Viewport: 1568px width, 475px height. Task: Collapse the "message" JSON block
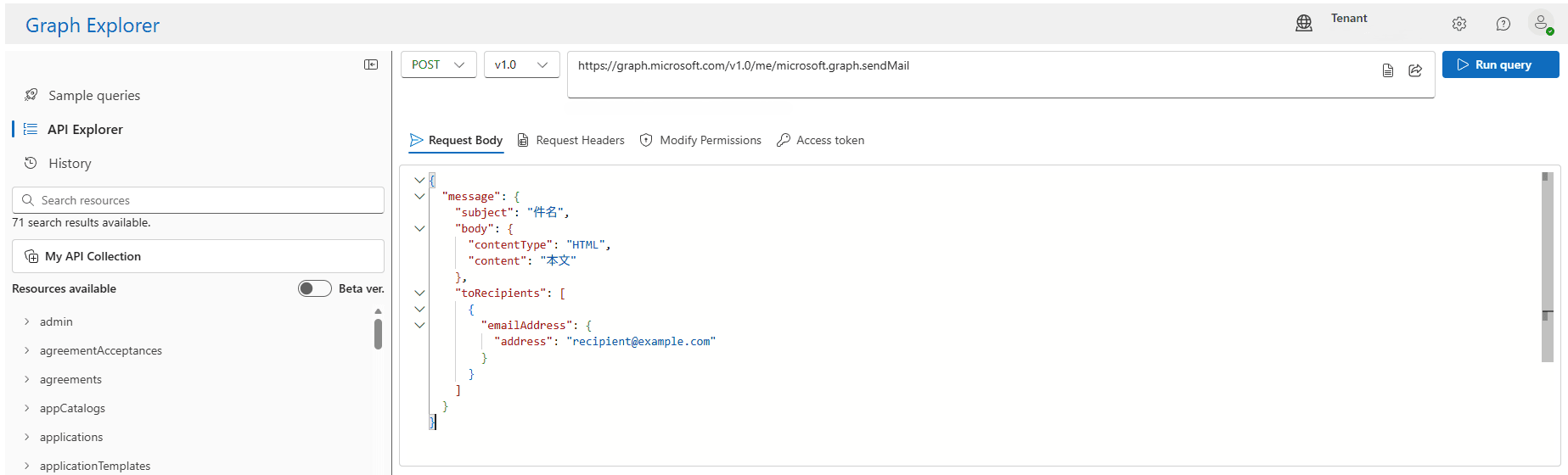pos(419,196)
